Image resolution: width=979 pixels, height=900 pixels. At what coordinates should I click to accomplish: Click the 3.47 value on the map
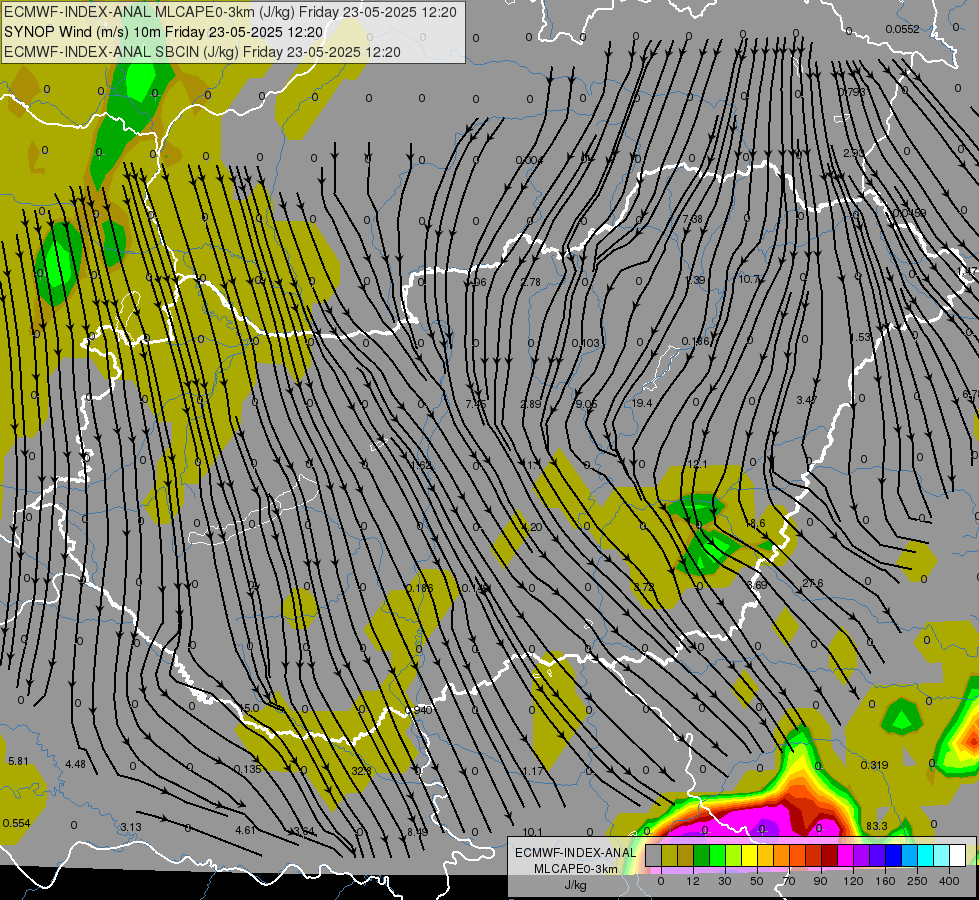tap(807, 400)
